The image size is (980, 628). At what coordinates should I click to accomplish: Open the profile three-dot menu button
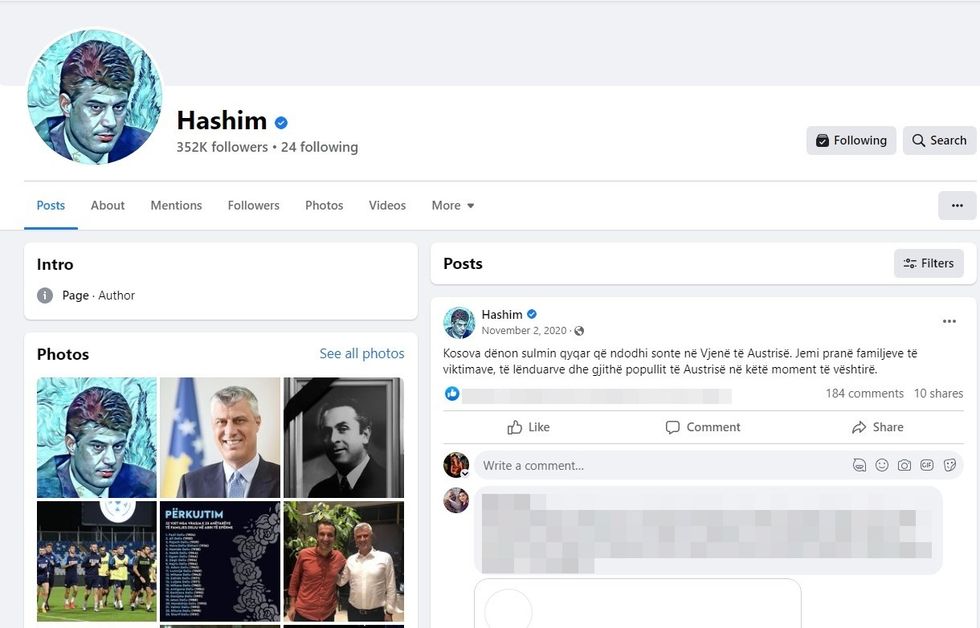957,205
